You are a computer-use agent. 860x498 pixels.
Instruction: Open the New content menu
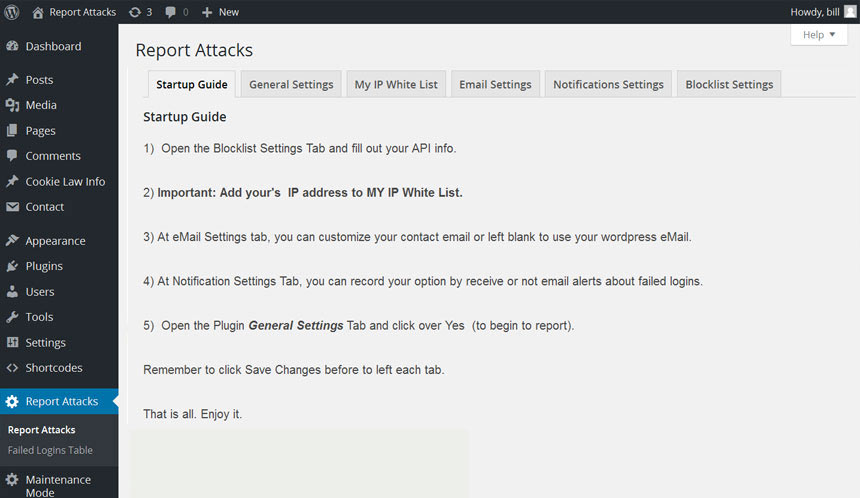coord(220,12)
